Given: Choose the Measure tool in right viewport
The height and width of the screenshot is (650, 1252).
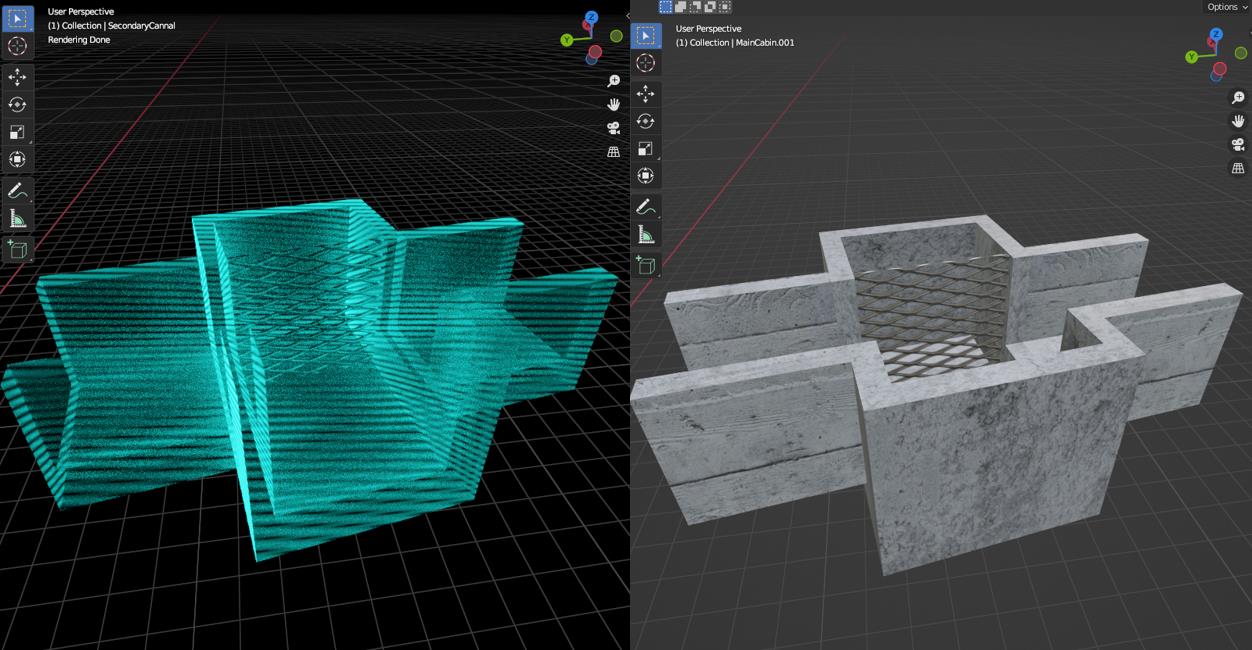Looking at the screenshot, I should click(x=646, y=235).
